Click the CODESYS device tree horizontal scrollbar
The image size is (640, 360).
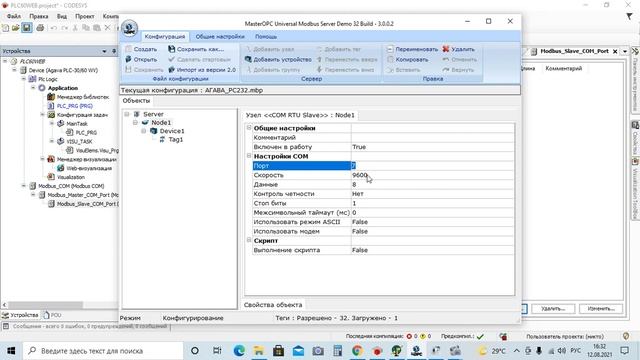pyautogui.click(x=46, y=305)
